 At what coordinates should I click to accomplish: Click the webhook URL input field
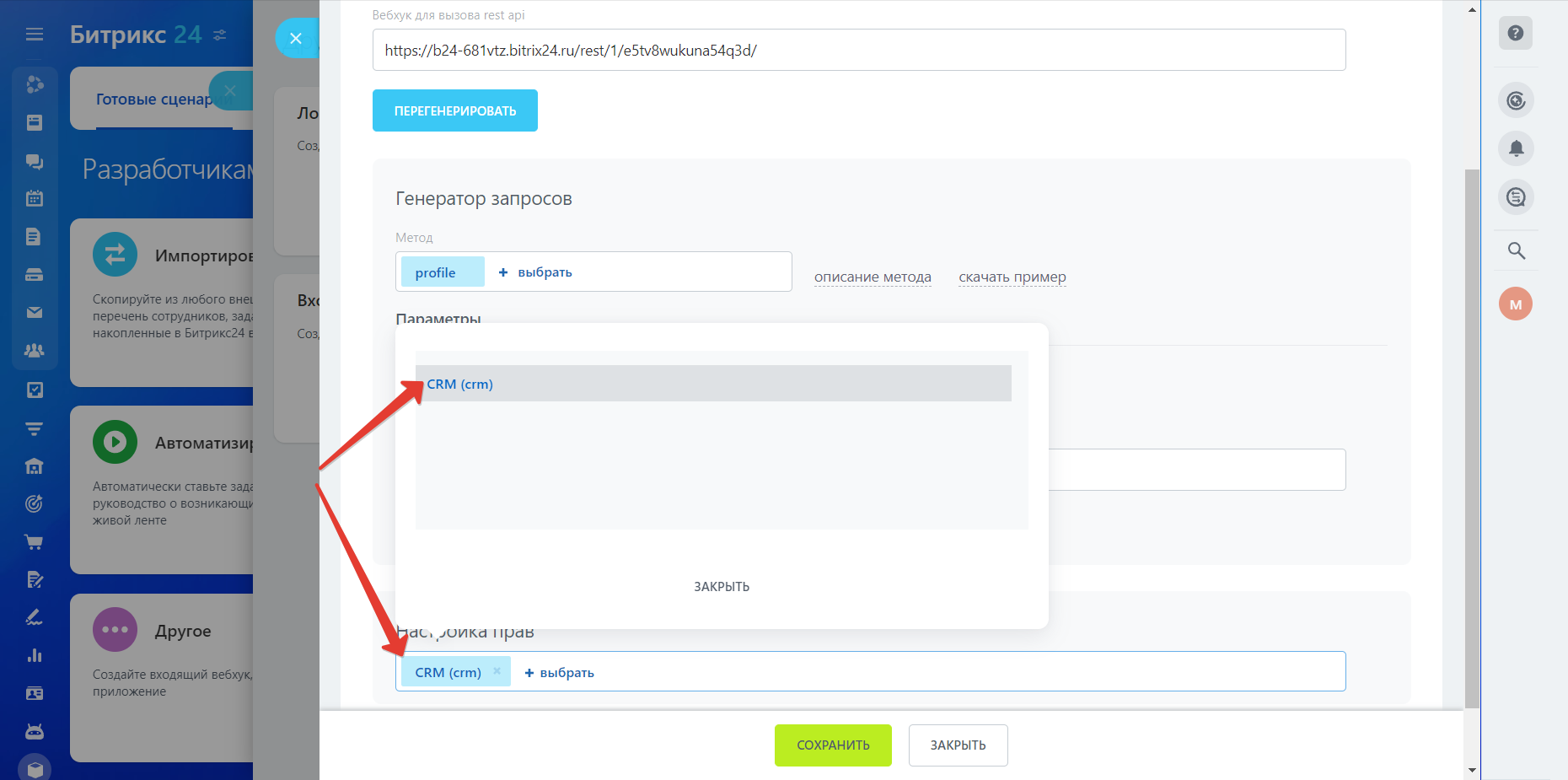[859, 50]
